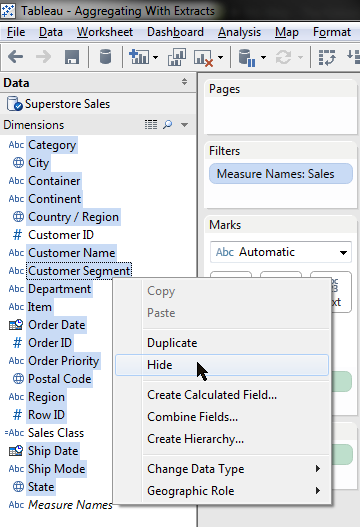Click the Superstore Sales data source name
360x527 pixels.
(67, 104)
